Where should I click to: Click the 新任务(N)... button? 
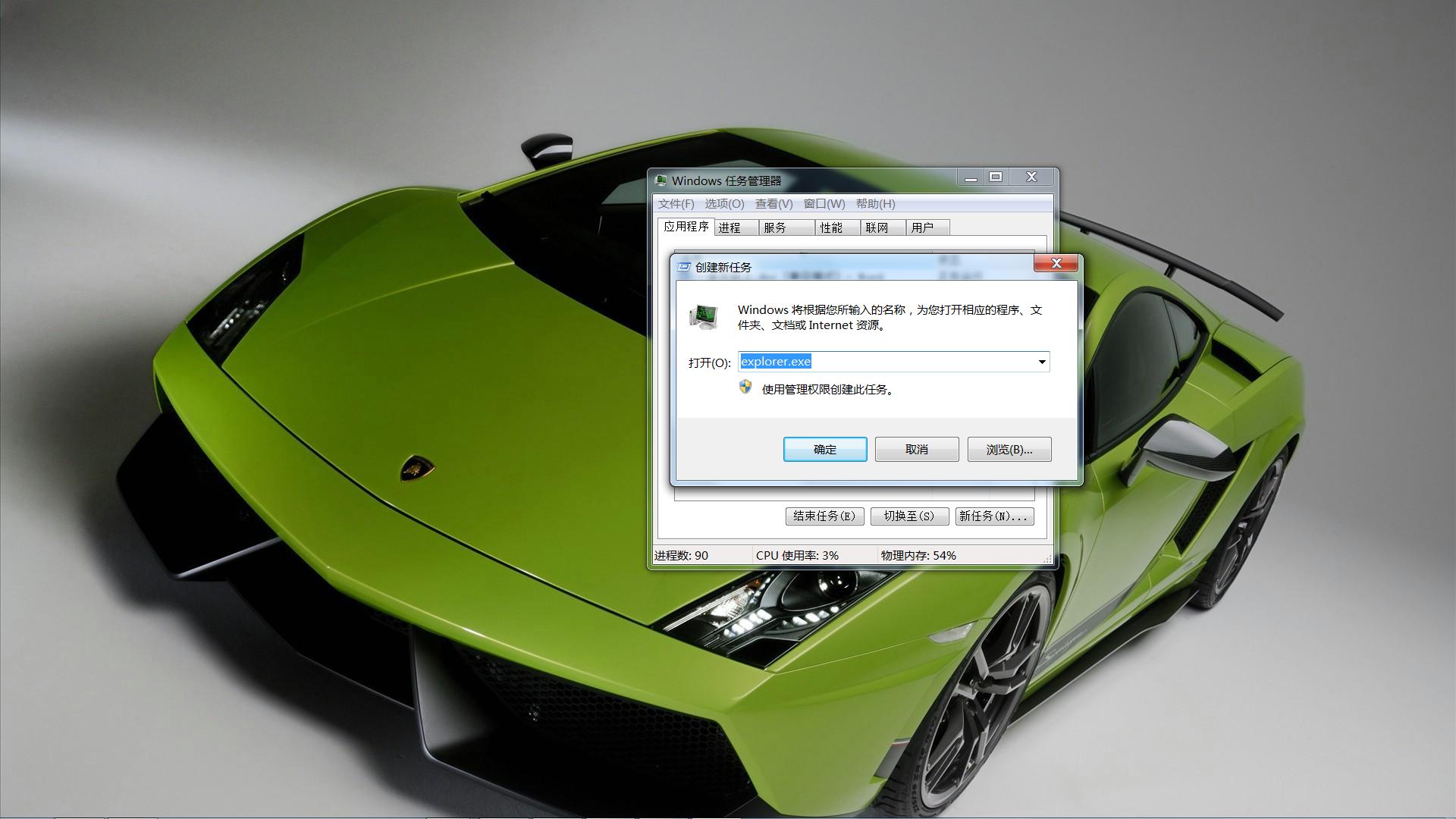pyautogui.click(x=993, y=516)
